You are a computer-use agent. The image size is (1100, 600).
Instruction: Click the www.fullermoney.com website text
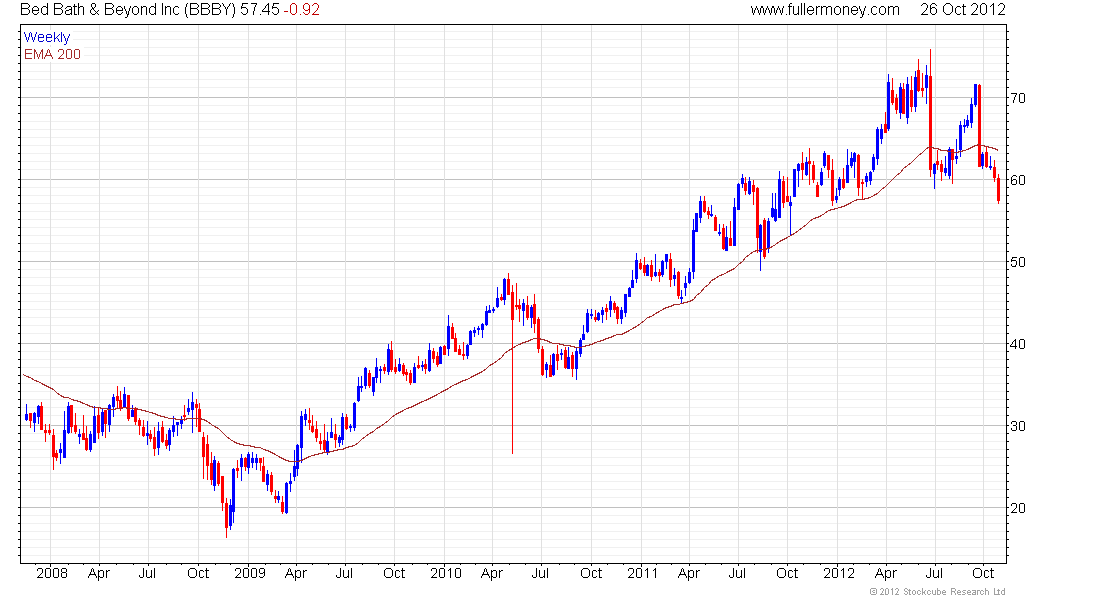click(825, 10)
